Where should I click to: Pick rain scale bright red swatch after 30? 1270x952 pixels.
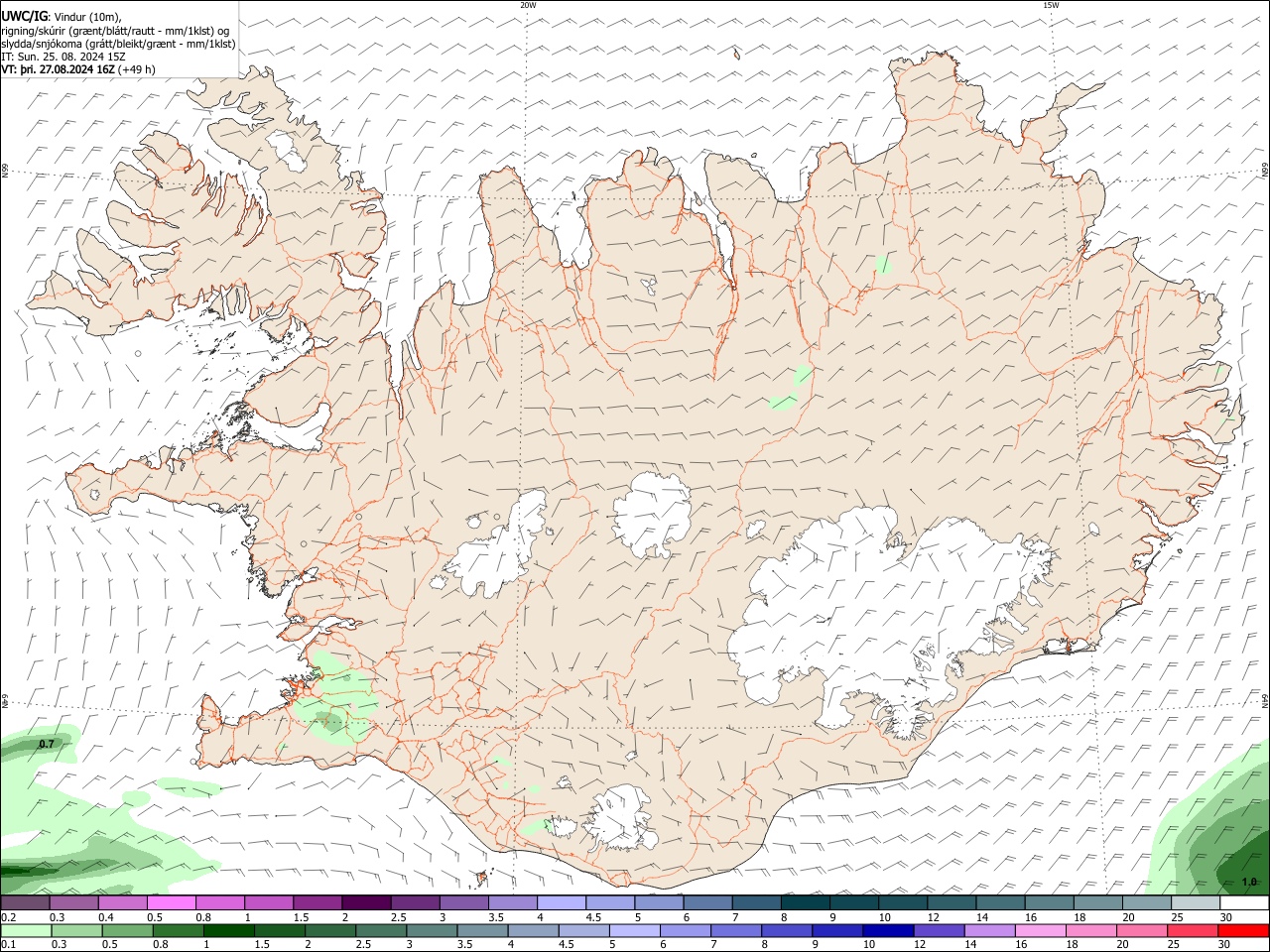click(x=1244, y=930)
